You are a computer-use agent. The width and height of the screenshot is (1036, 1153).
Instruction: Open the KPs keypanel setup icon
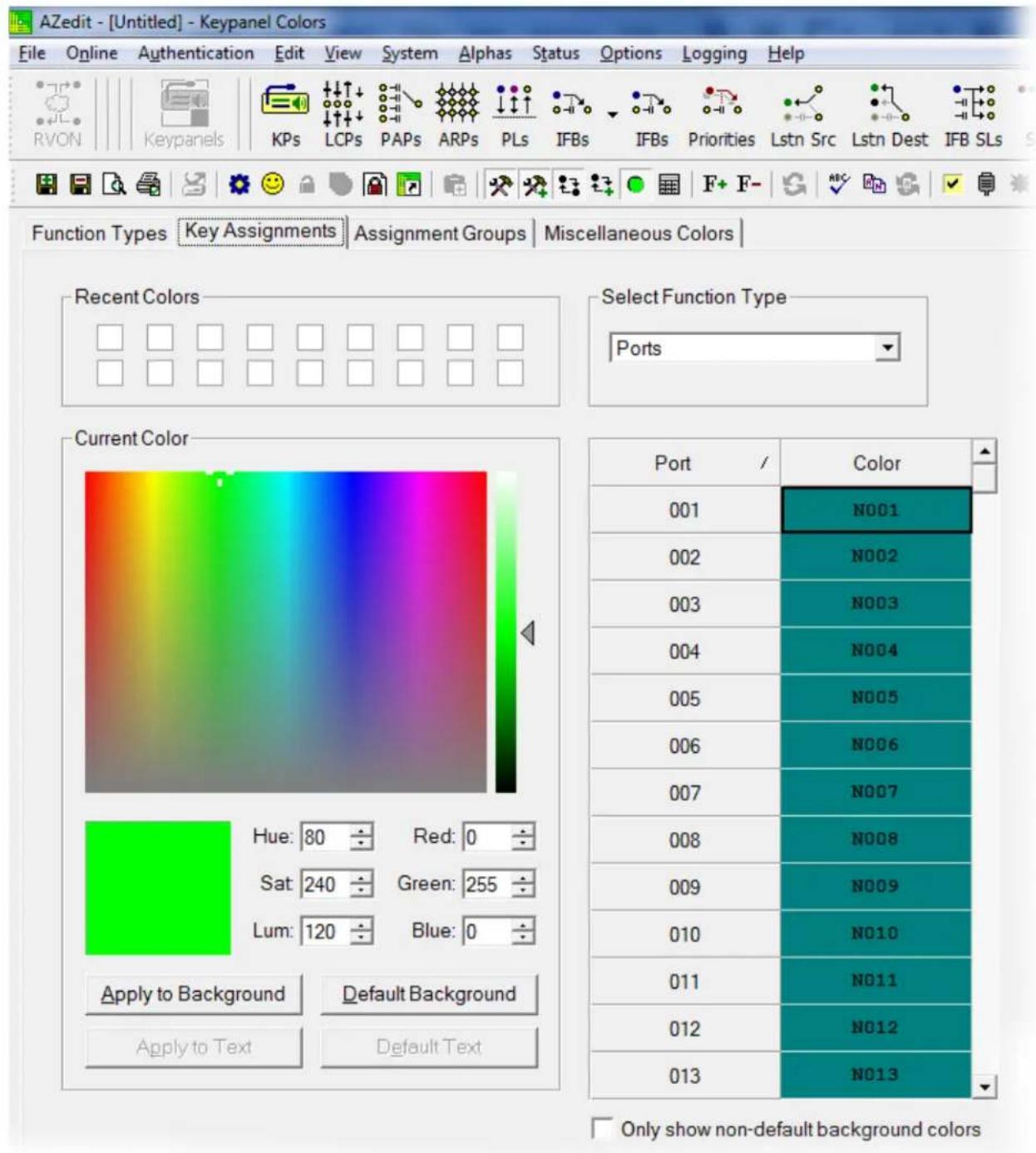[285, 115]
